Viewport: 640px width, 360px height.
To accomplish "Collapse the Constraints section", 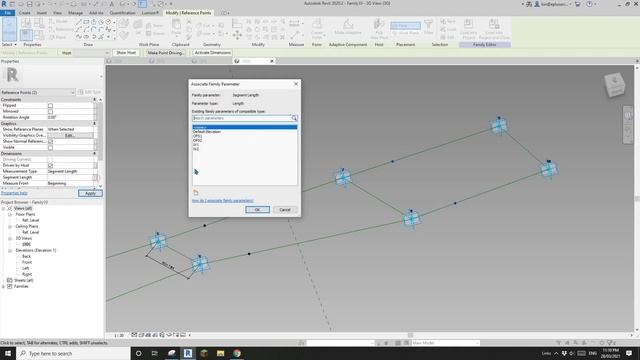I will click(94, 100).
